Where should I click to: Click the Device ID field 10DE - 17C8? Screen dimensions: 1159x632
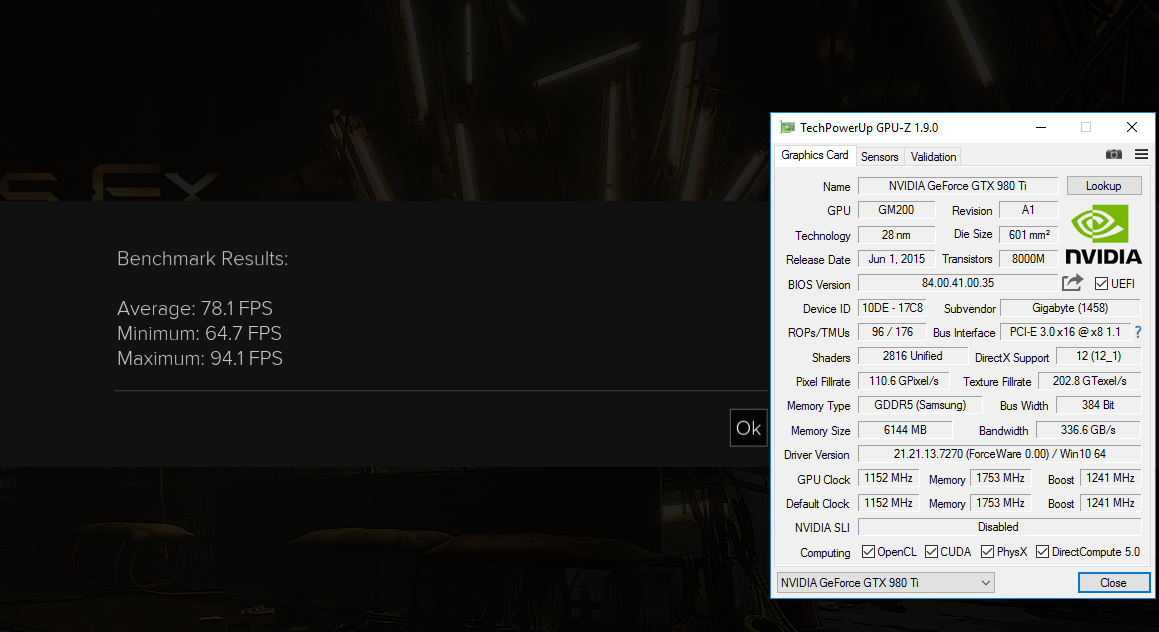[892, 307]
